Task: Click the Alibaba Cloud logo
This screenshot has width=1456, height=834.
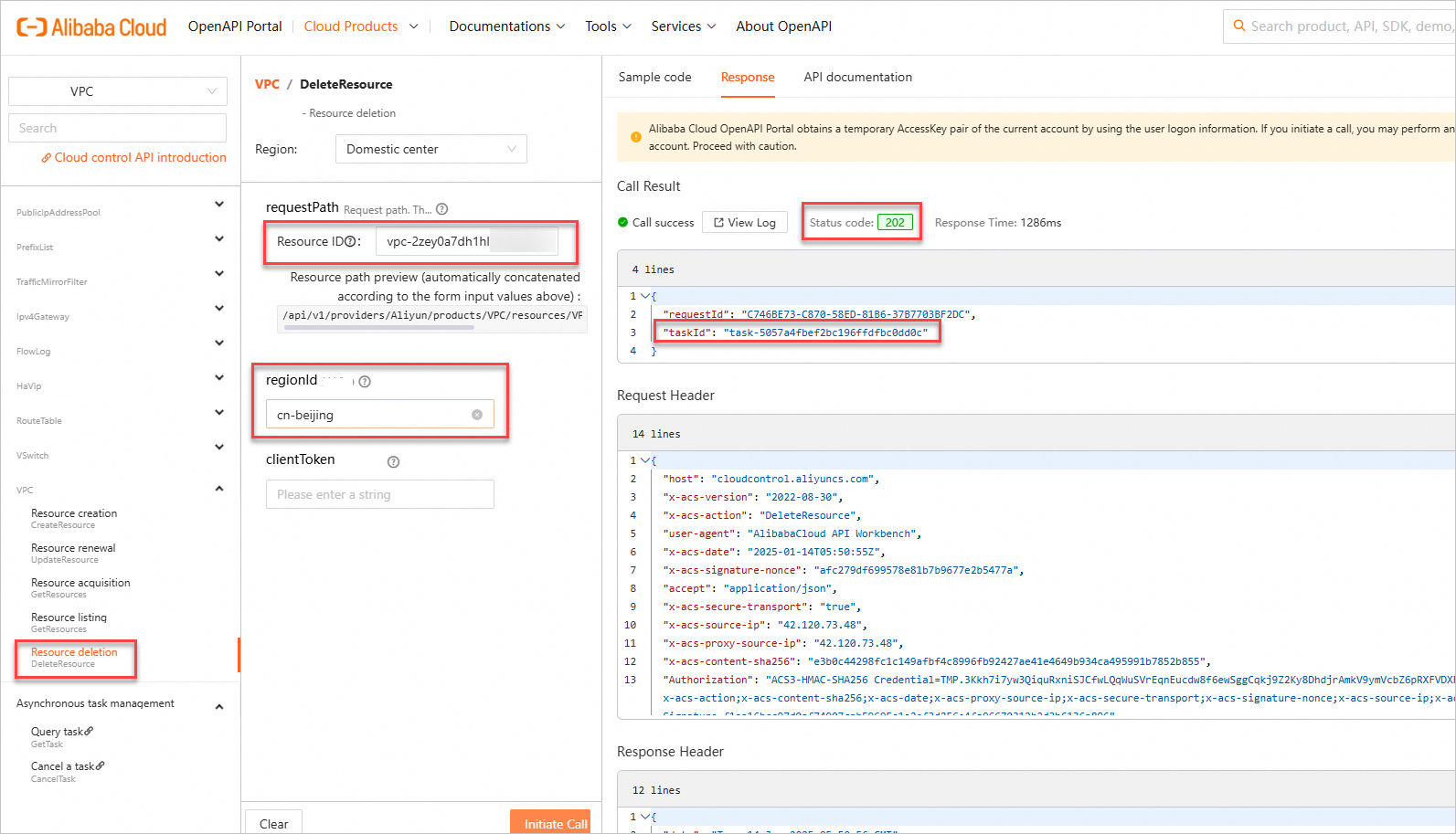Action: click(91, 27)
